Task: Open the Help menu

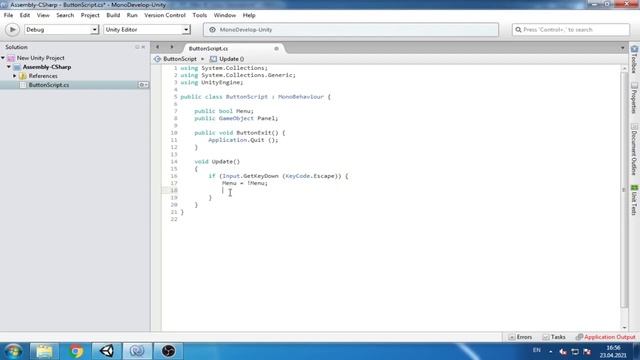Action: pos(249,15)
